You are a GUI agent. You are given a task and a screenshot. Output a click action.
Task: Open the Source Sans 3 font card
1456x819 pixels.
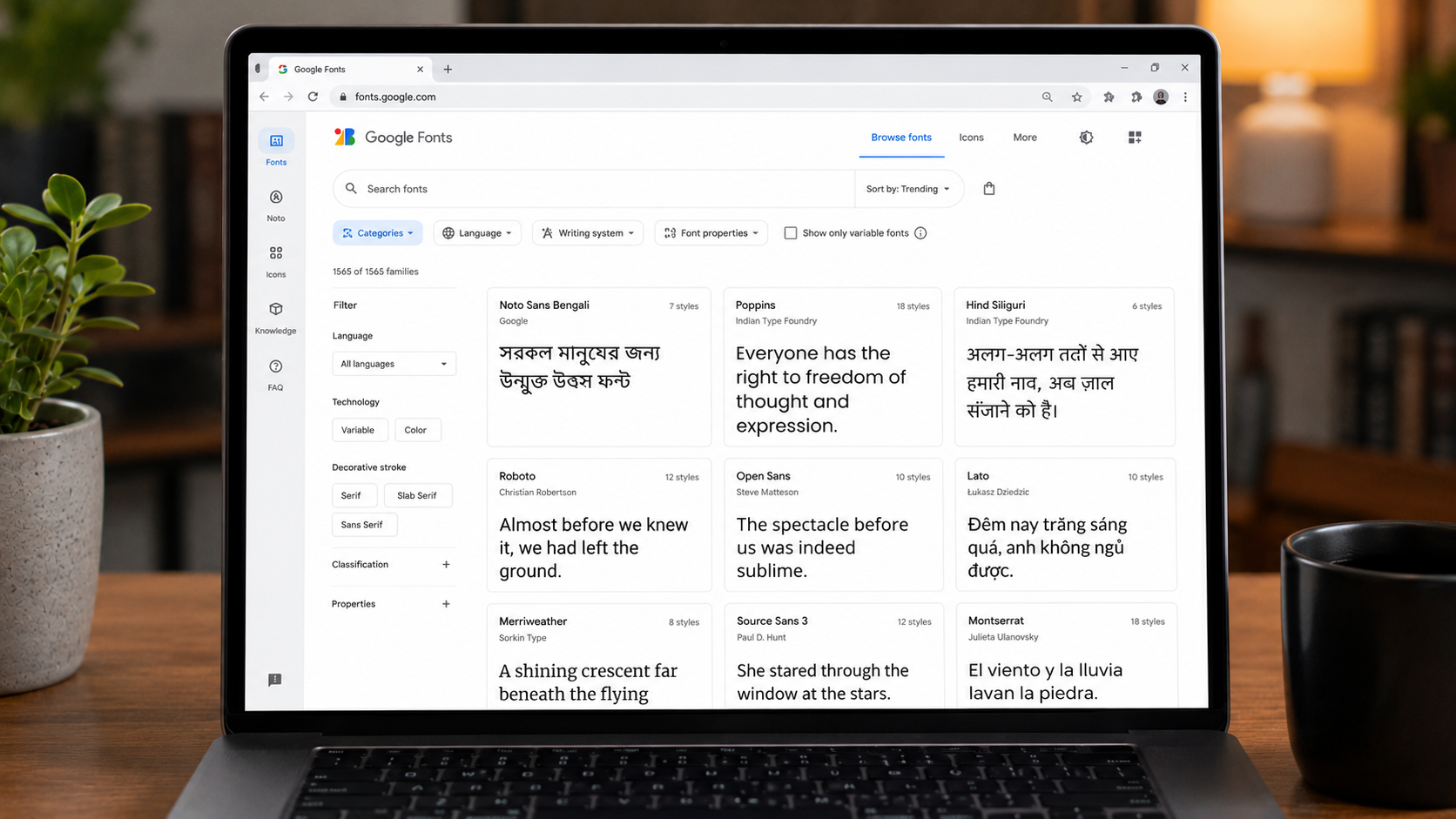(x=834, y=656)
